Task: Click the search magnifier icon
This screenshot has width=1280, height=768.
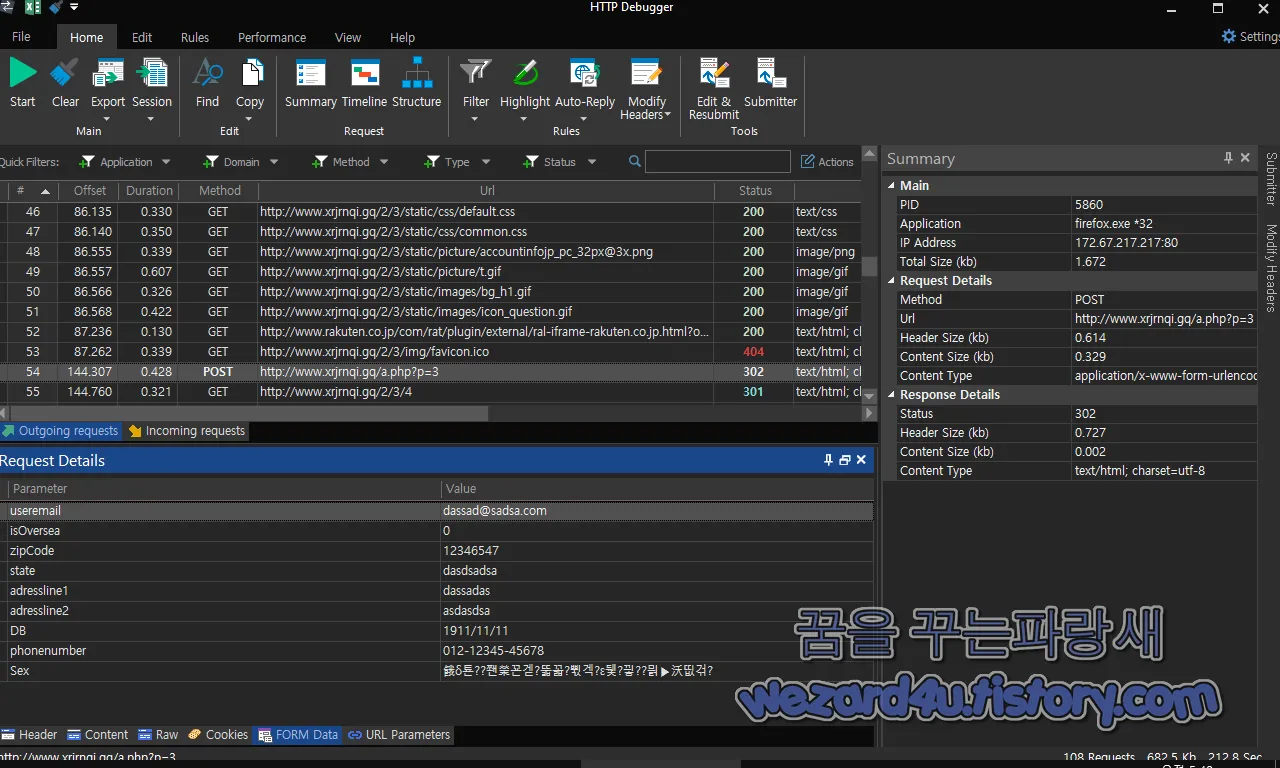Action: tap(635, 161)
